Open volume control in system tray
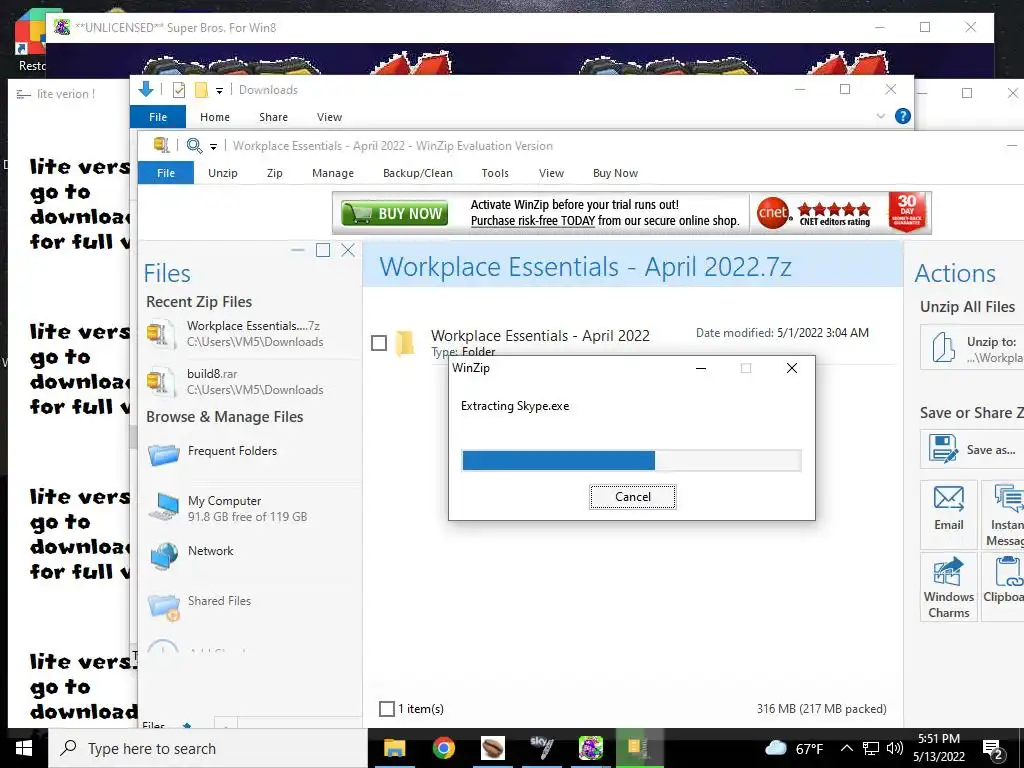The height and width of the screenshot is (768, 1024). [x=895, y=748]
